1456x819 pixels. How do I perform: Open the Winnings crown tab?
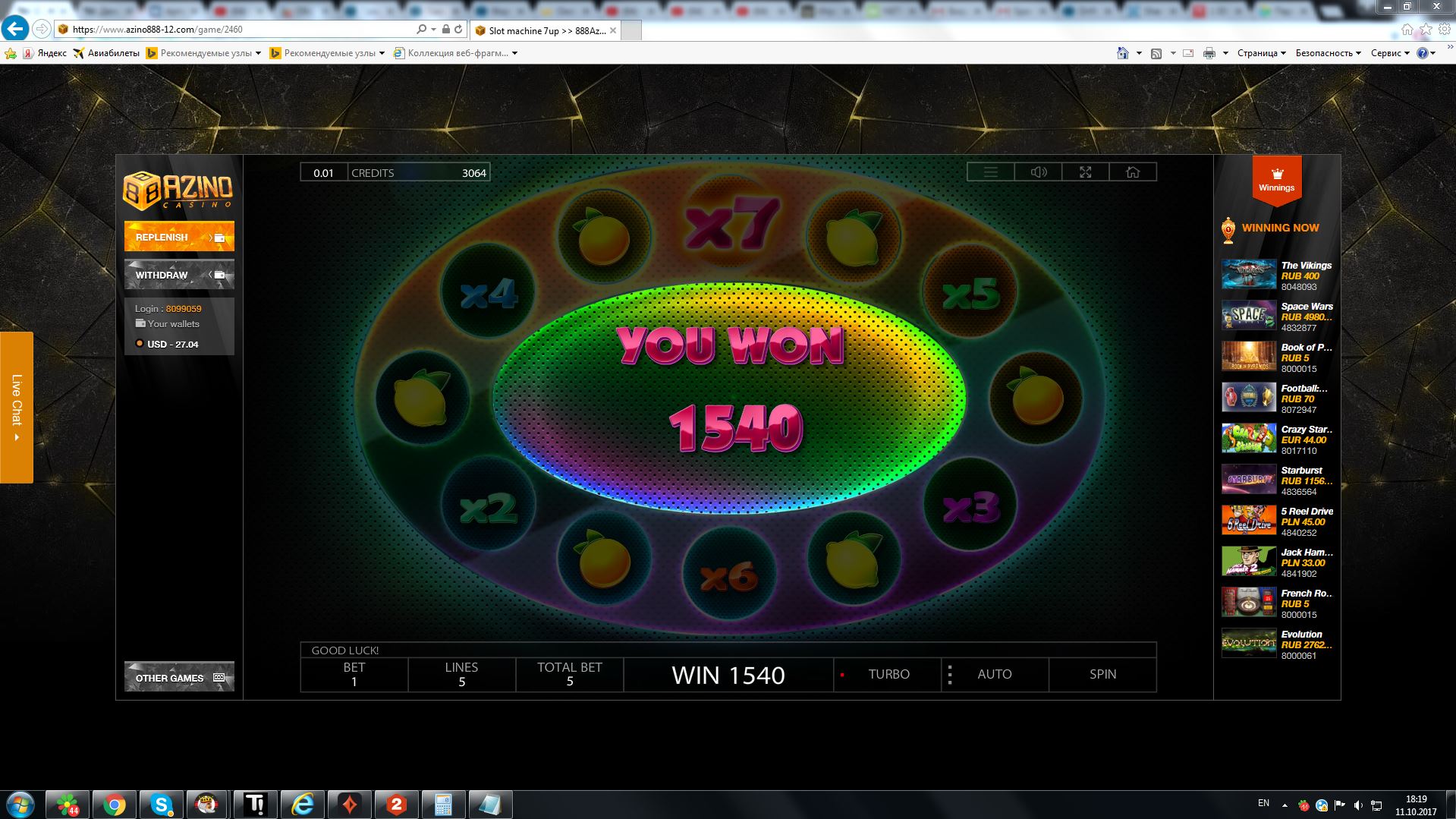[1276, 180]
